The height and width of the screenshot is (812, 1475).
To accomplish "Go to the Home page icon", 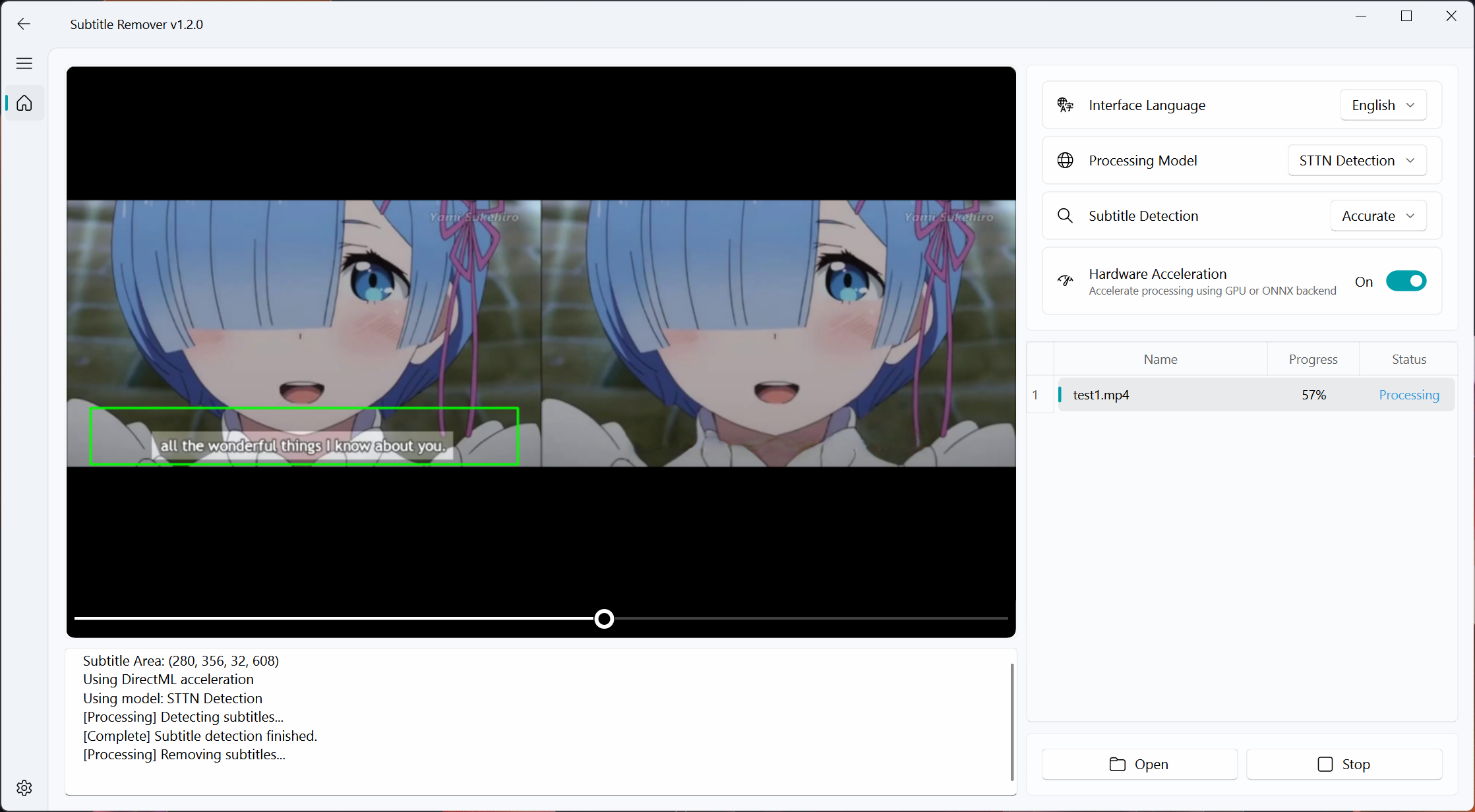I will 24,103.
